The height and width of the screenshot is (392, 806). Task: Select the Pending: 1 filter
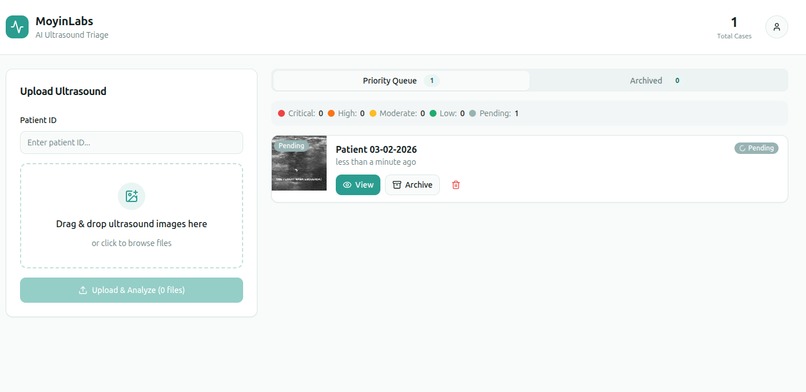pyautogui.click(x=493, y=113)
